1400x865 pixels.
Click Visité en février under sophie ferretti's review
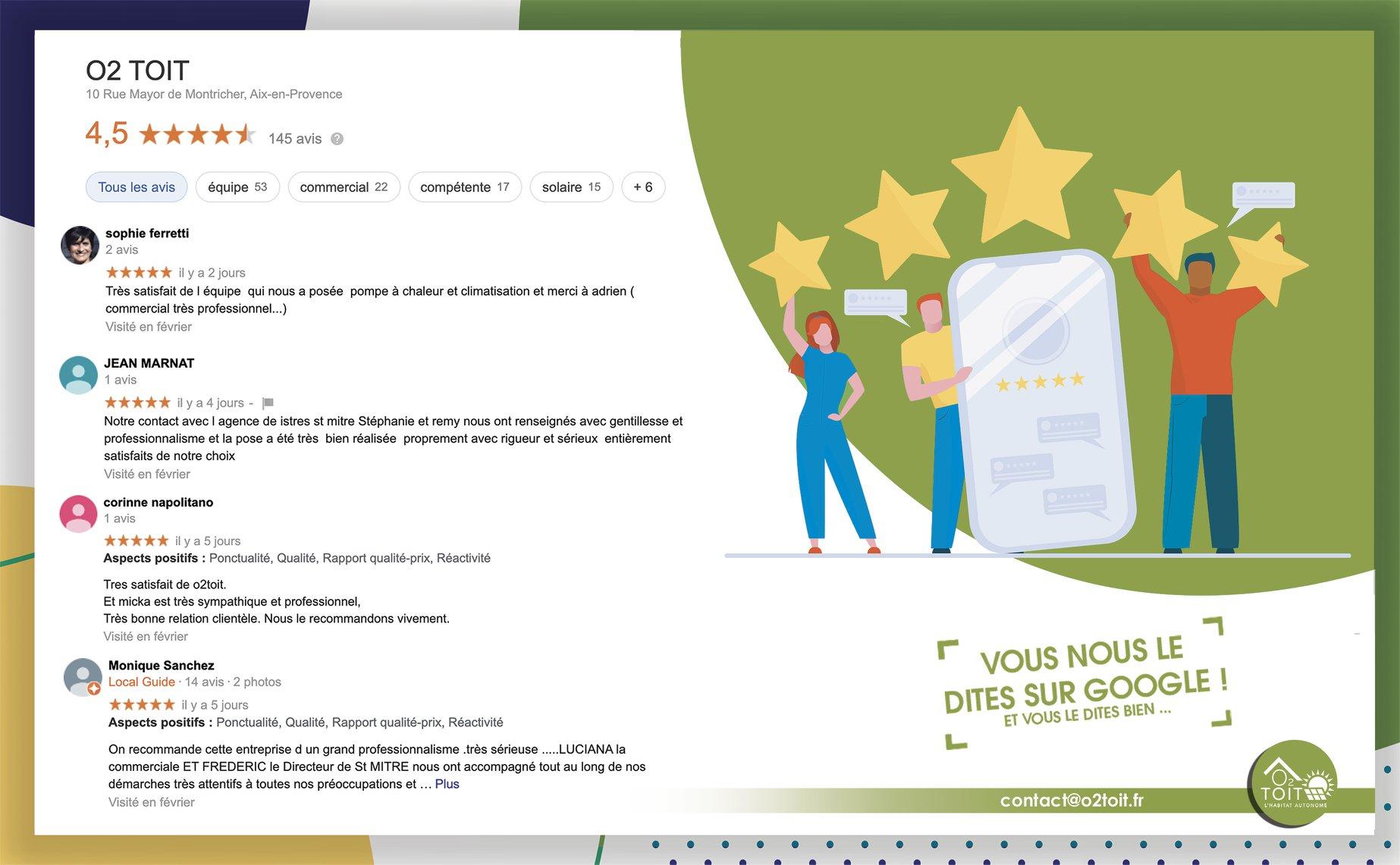point(149,327)
